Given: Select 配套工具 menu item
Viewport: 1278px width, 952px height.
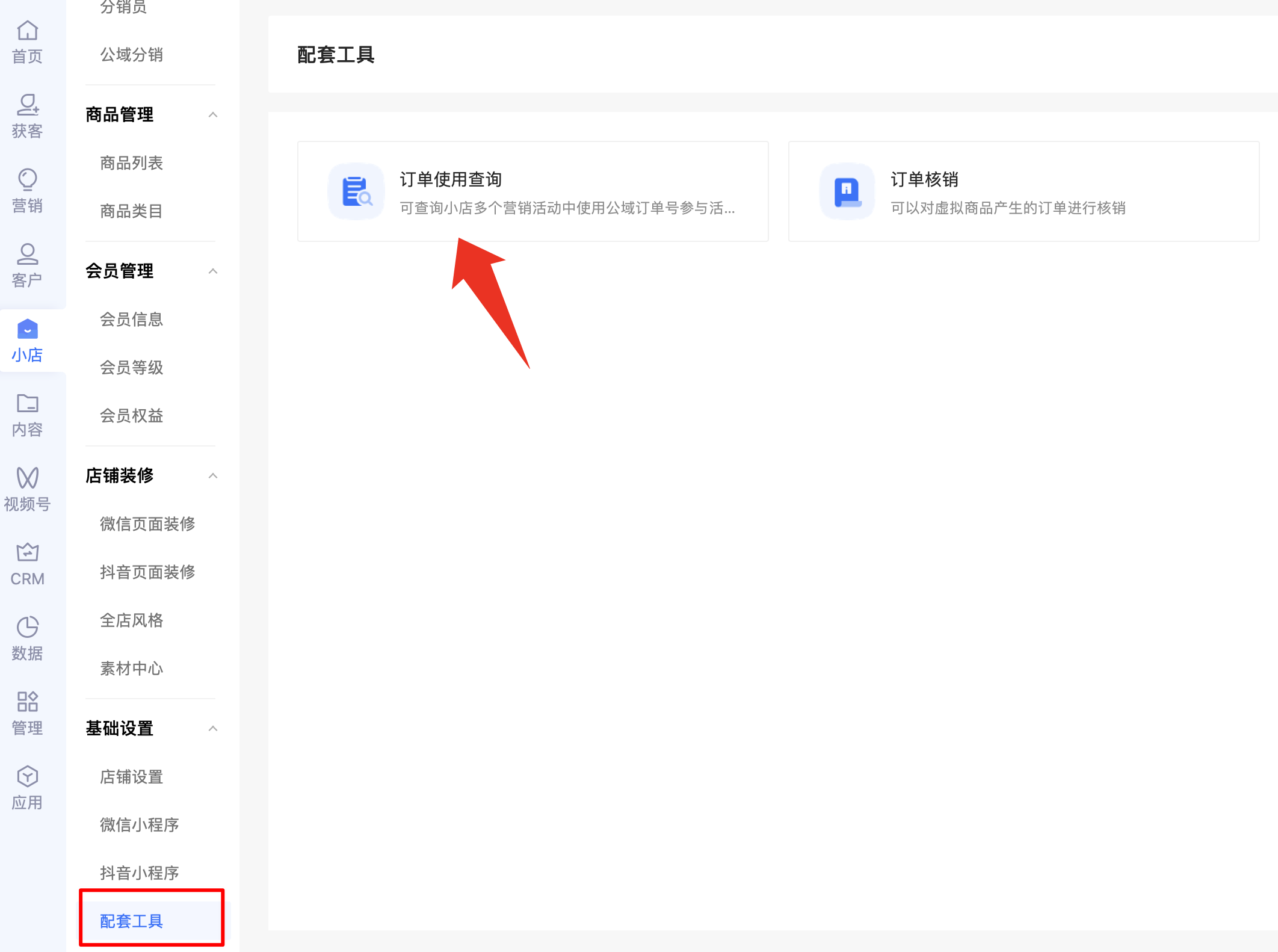Looking at the screenshot, I should (131, 921).
